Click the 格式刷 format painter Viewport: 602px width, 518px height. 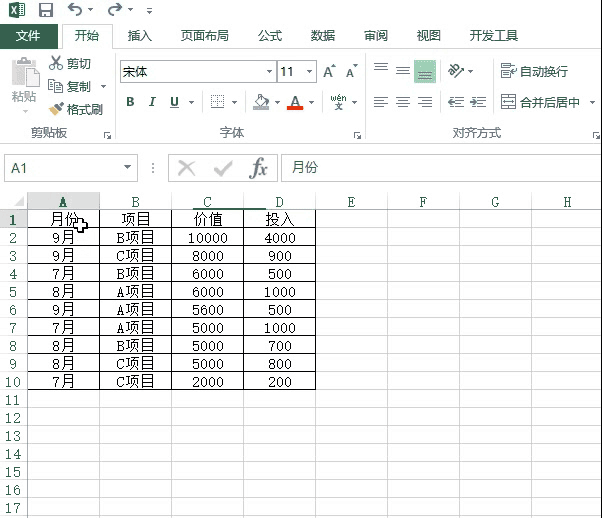(x=76, y=109)
